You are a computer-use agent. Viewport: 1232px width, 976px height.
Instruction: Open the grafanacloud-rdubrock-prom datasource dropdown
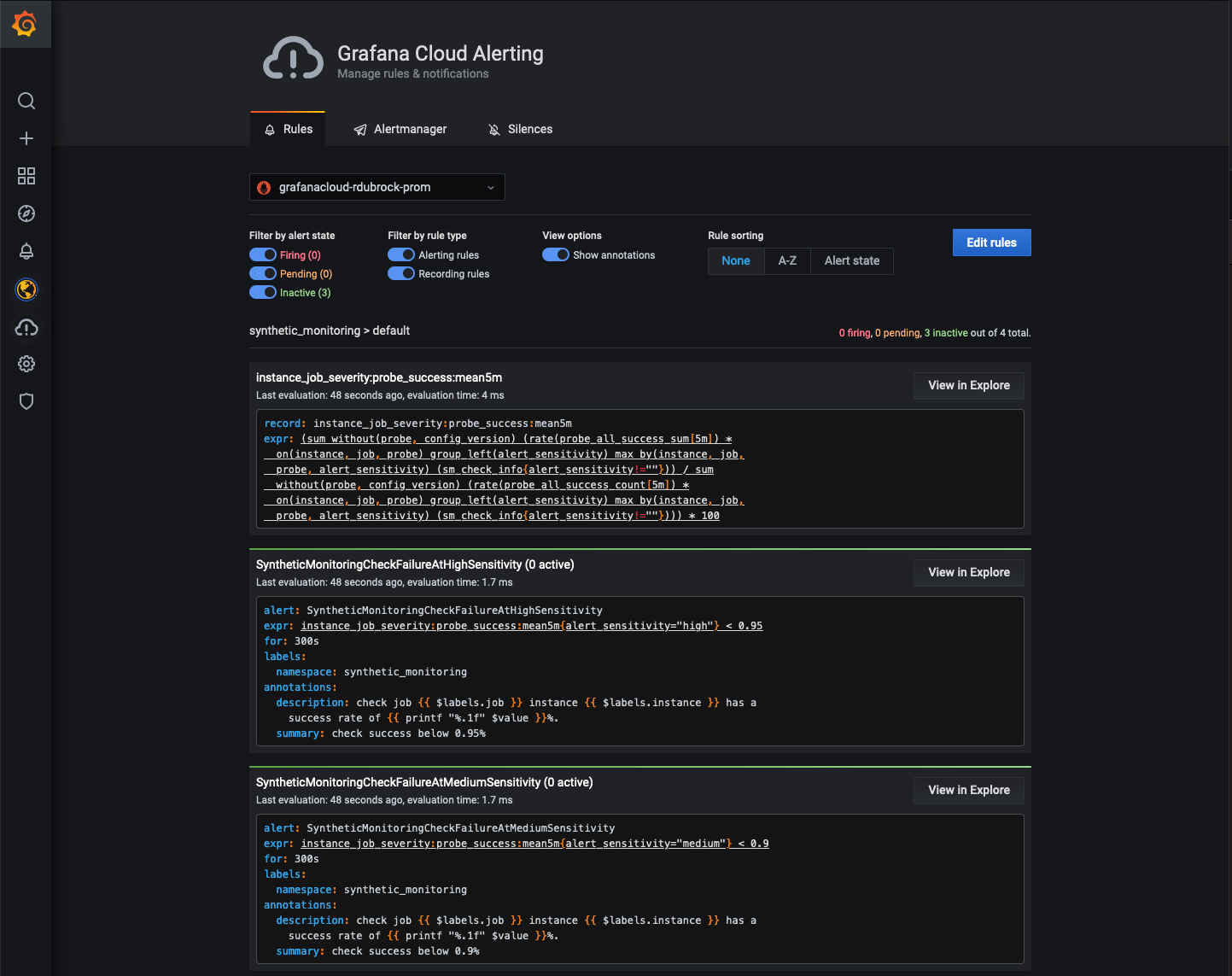coord(377,187)
